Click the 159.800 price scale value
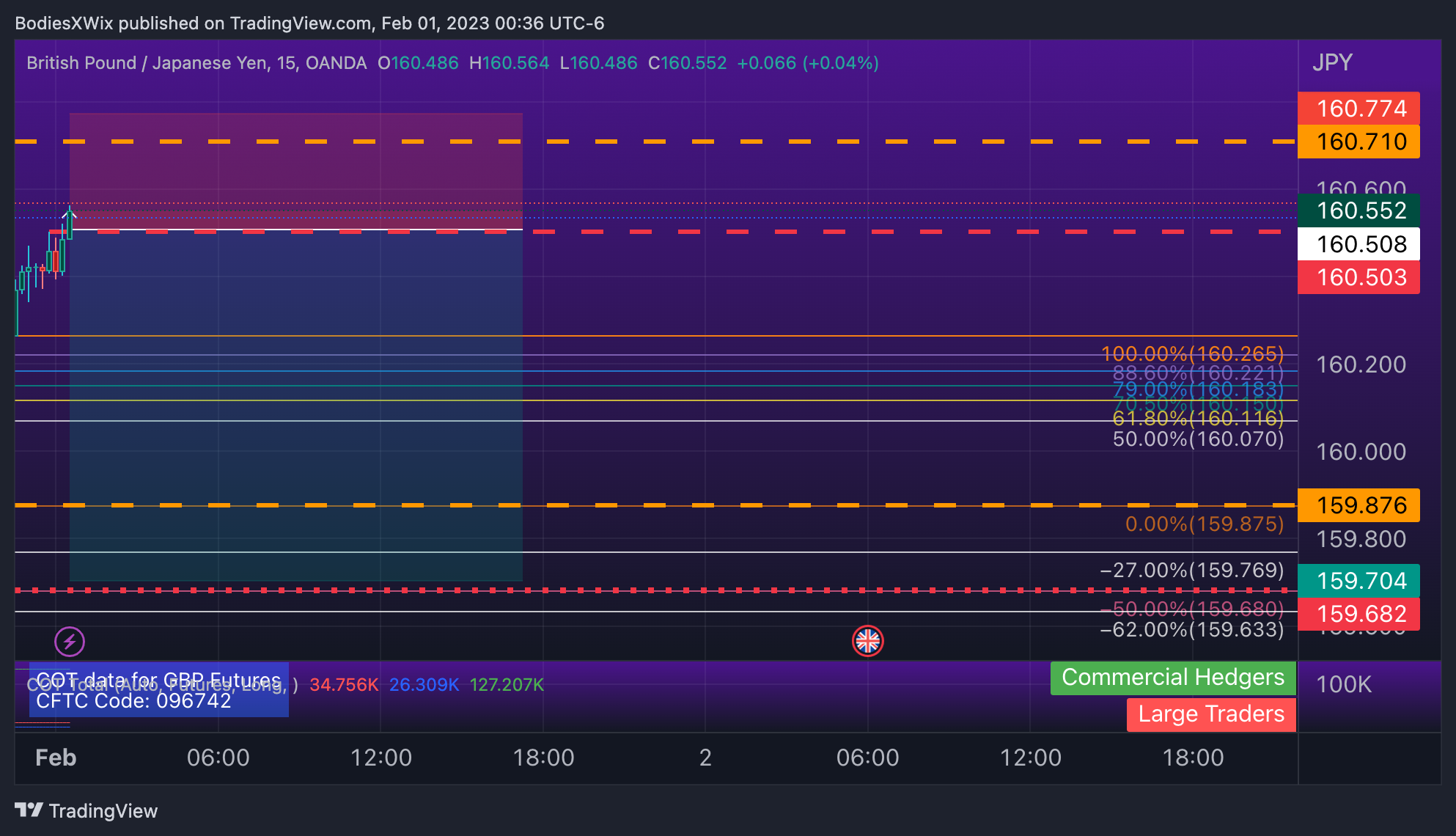This screenshot has width=1456, height=836. coord(1361,539)
